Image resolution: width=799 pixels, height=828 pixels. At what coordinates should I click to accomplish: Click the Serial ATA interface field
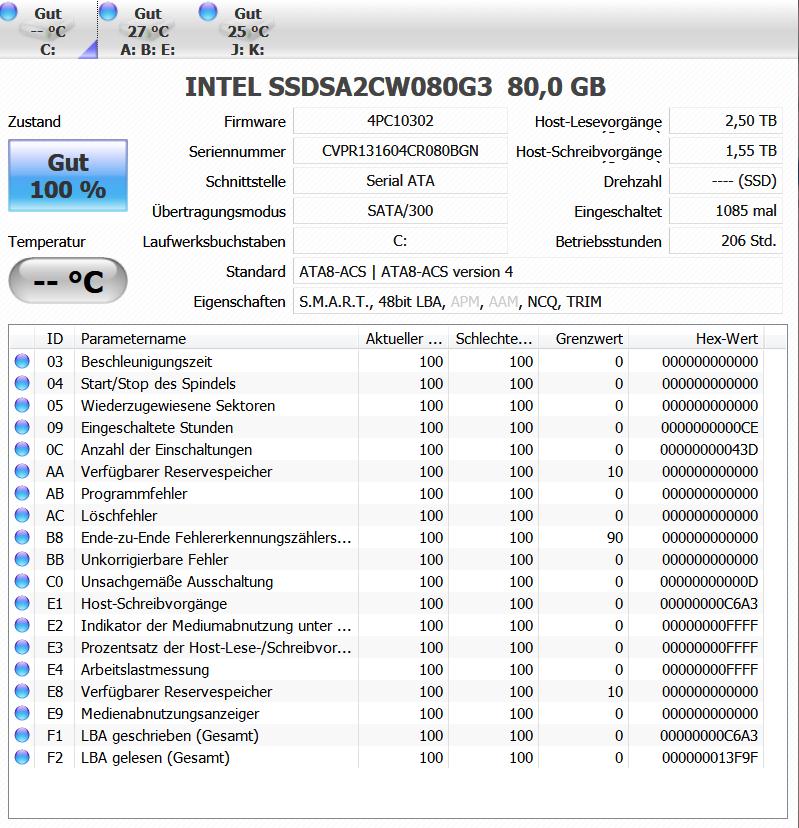click(400, 181)
